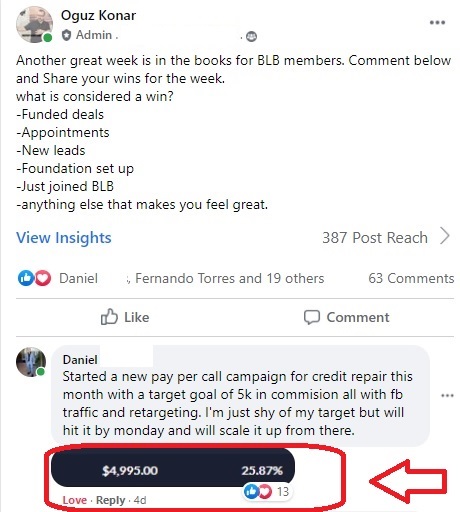Expand the 387 Post Reach chevron

(445, 236)
